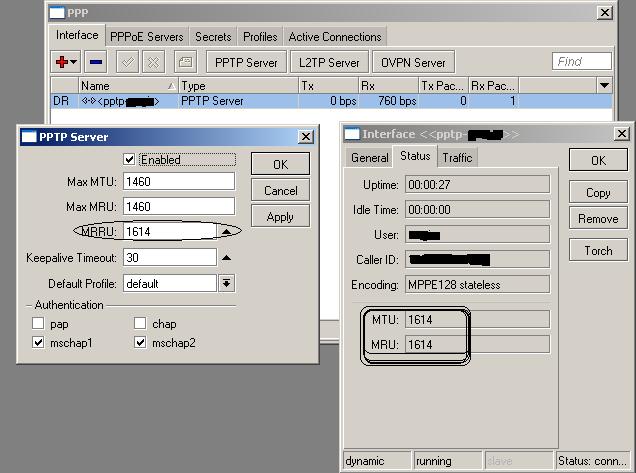Image resolution: width=636 pixels, height=473 pixels.
Task: Click the Encoding MPPE128 stateless field
Action: click(477, 285)
